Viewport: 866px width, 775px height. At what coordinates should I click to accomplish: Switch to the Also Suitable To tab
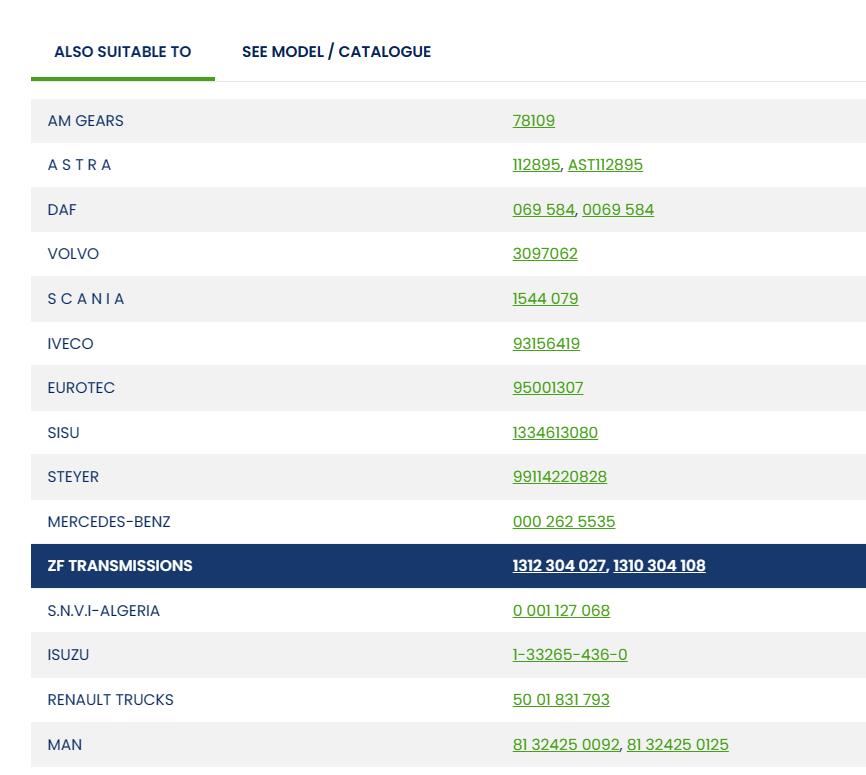click(122, 52)
